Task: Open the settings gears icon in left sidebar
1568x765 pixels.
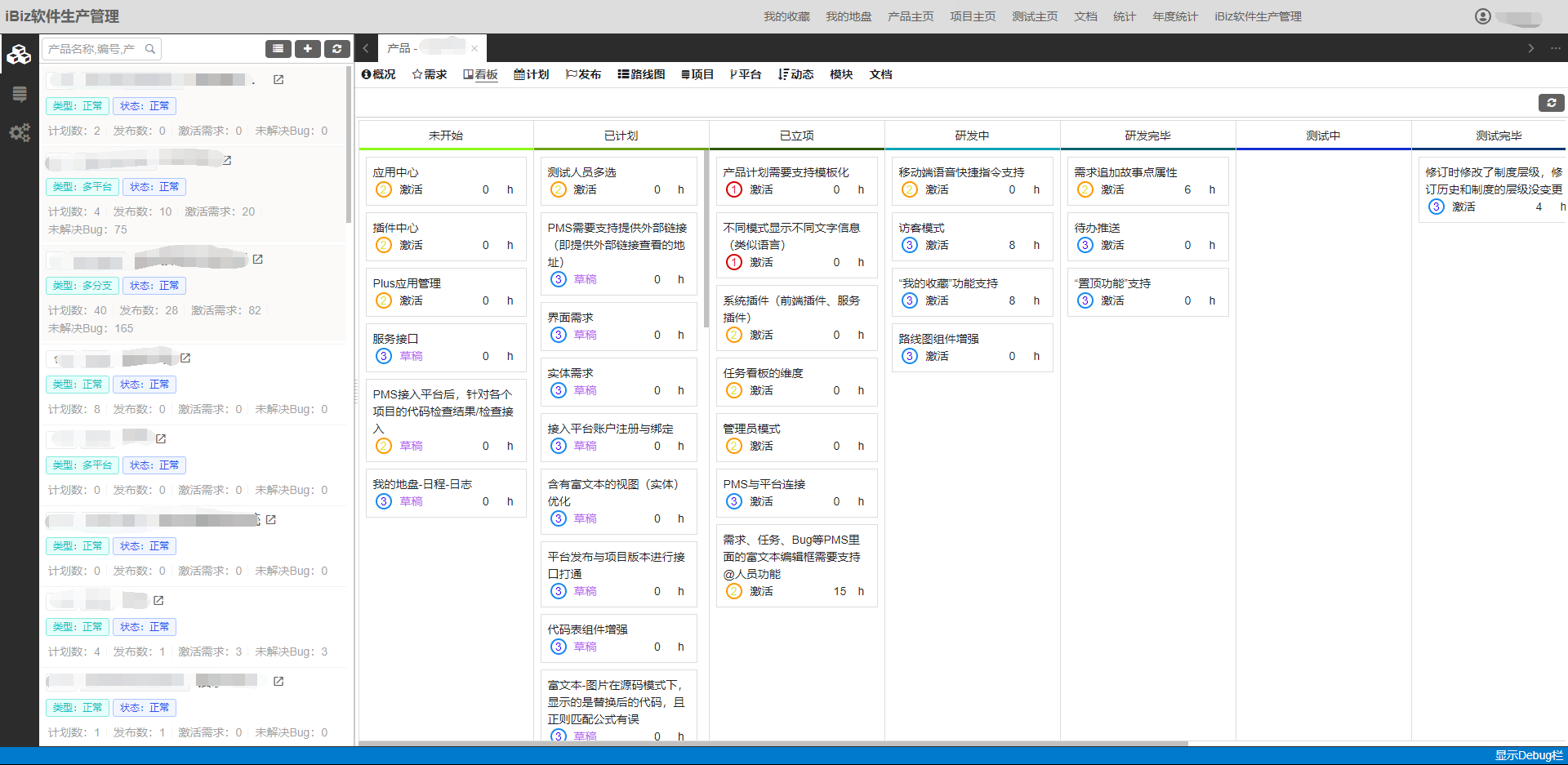Action: tap(20, 132)
